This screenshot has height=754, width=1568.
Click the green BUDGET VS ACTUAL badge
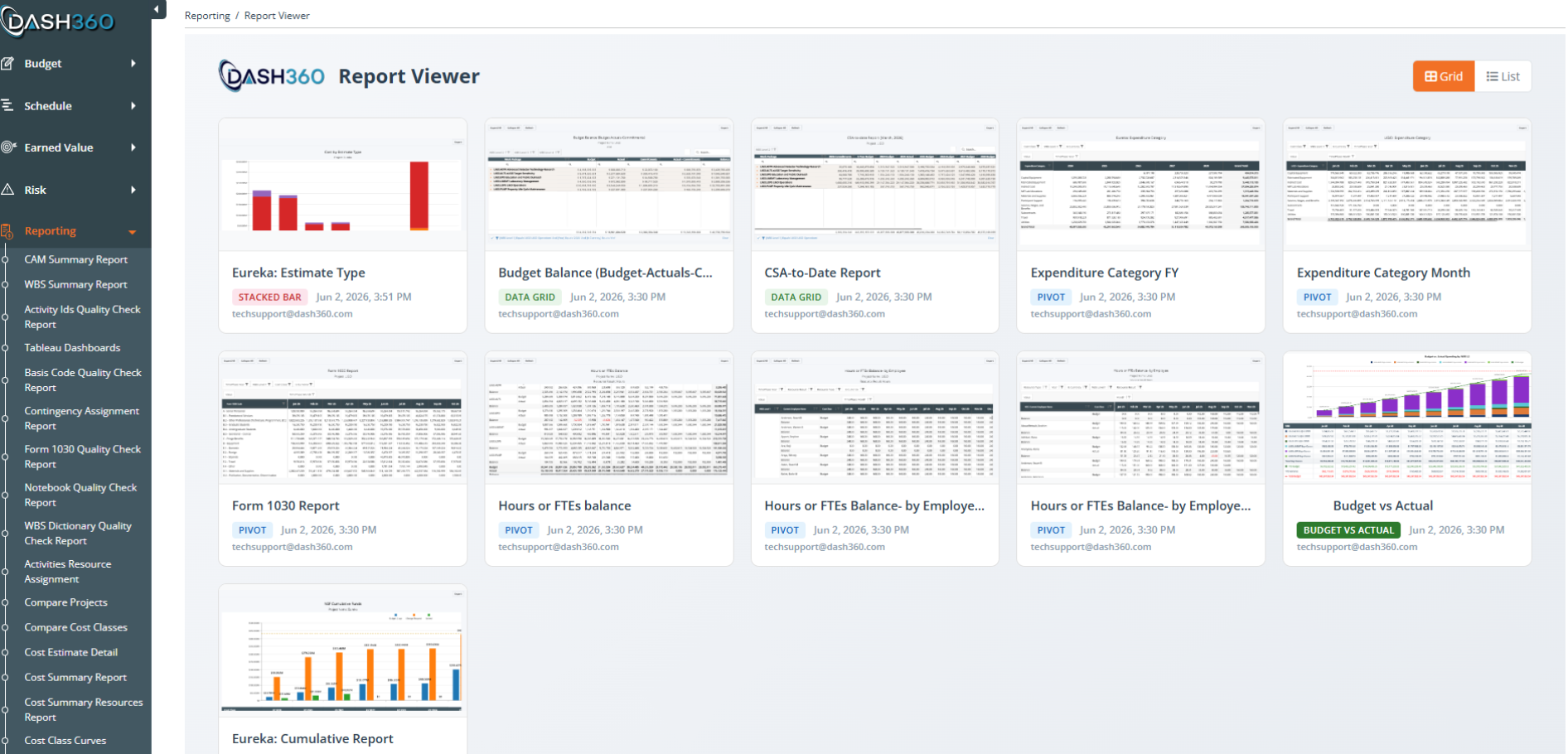(x=1348, y=529)
